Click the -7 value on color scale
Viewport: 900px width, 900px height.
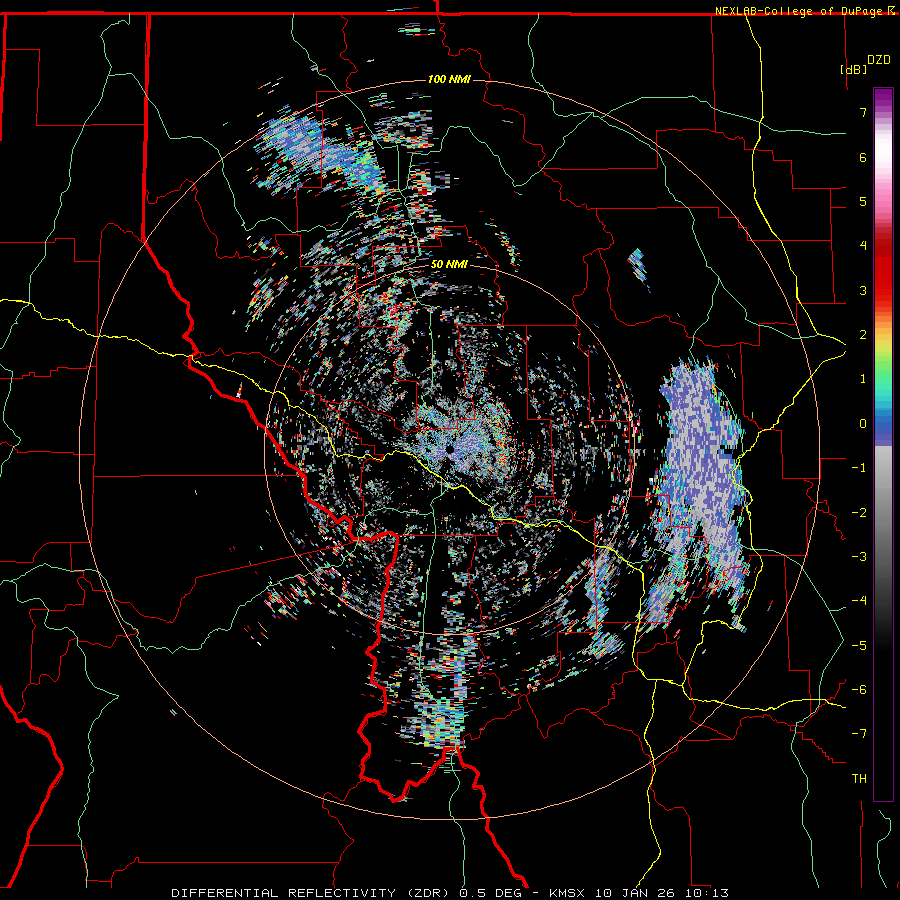(x=859, y=734)
